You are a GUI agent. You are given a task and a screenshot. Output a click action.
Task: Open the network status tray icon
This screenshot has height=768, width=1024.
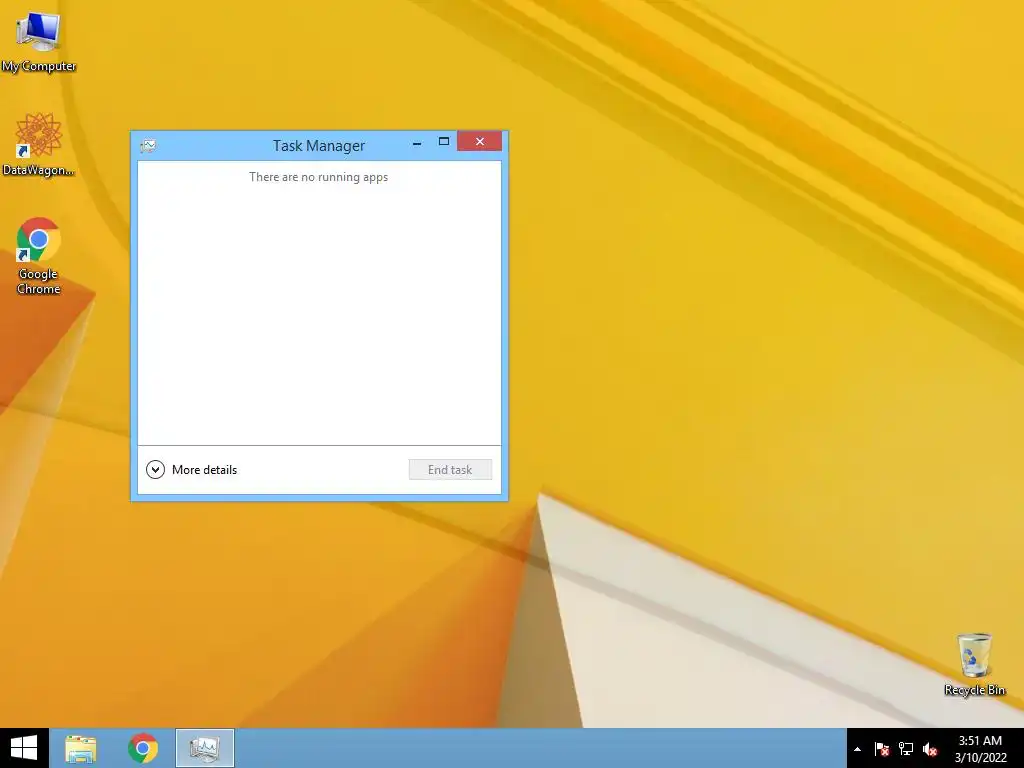[x=906, y=749]
